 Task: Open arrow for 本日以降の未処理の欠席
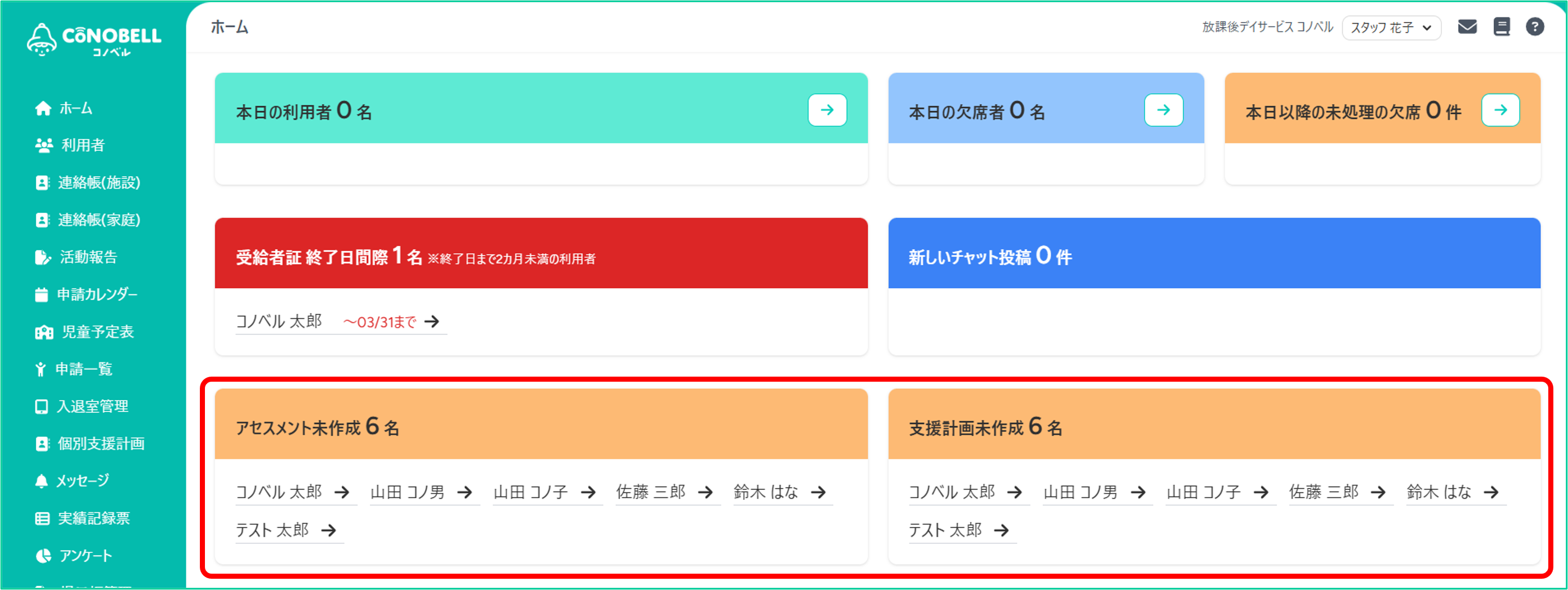1500,110
